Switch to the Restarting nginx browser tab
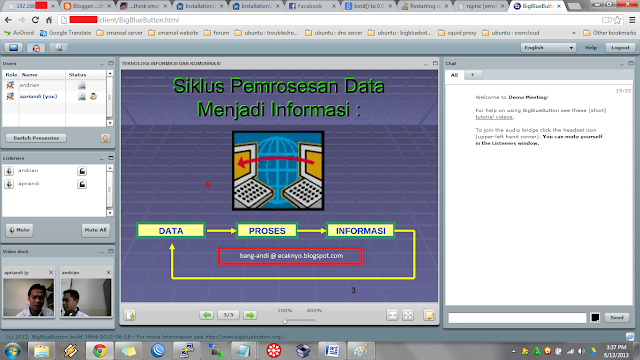Viewport: 640px width, 360px height. (x=424, y=6)
